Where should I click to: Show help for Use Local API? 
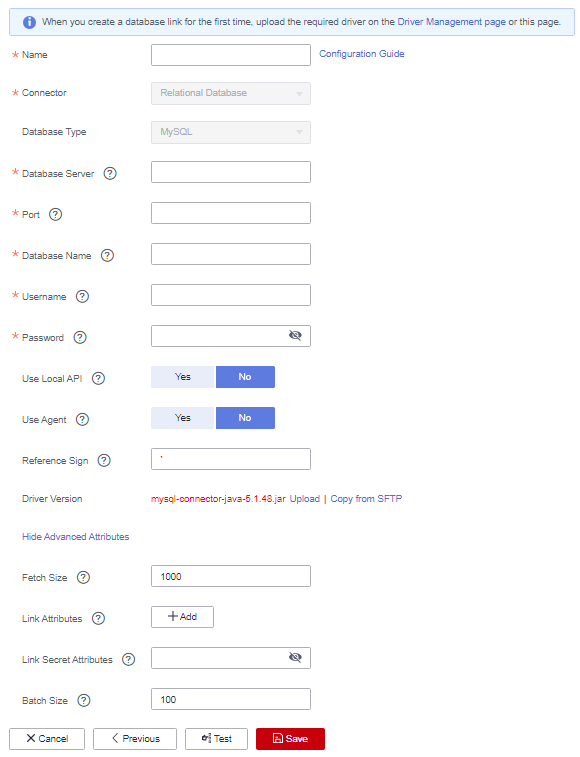99,378
